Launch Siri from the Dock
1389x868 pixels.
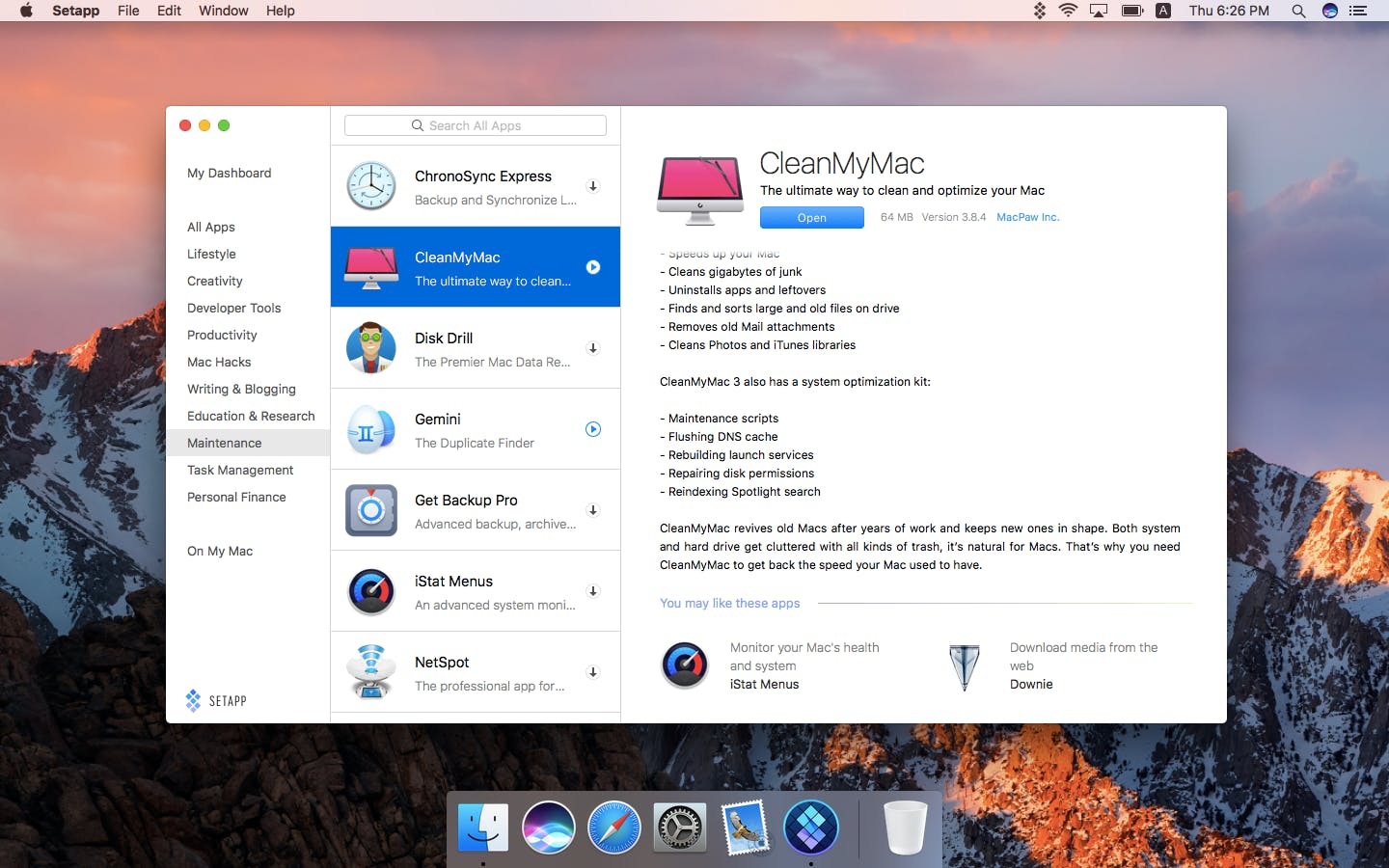[548, 827]
